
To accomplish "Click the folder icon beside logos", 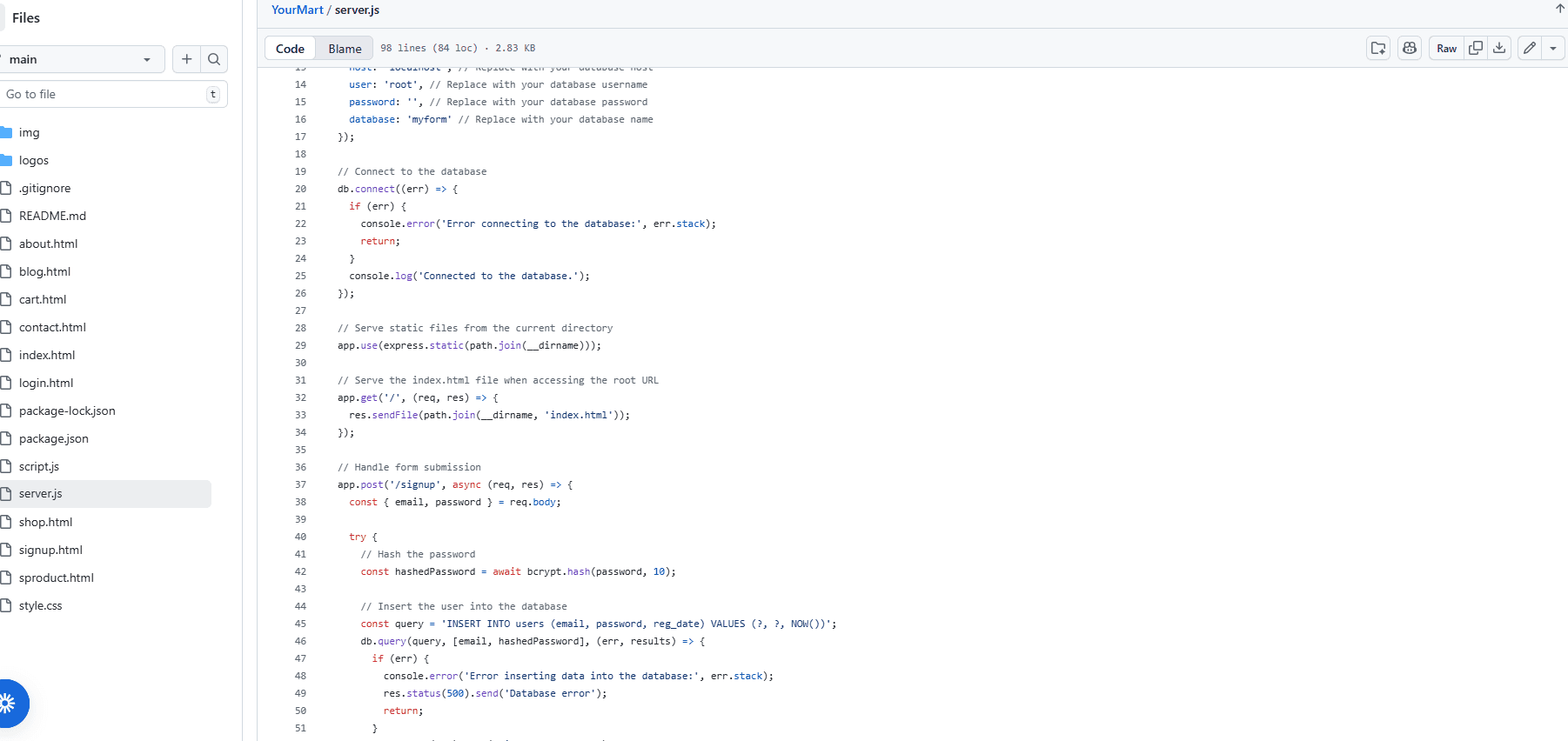I will click(x=5, y=160).
